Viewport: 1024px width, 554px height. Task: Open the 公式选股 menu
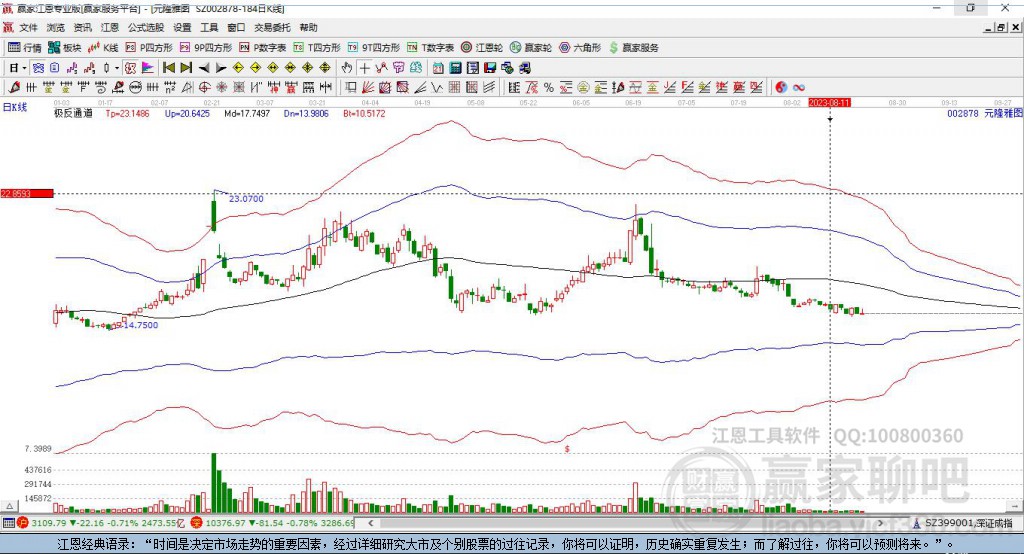(x=146, y=27)
